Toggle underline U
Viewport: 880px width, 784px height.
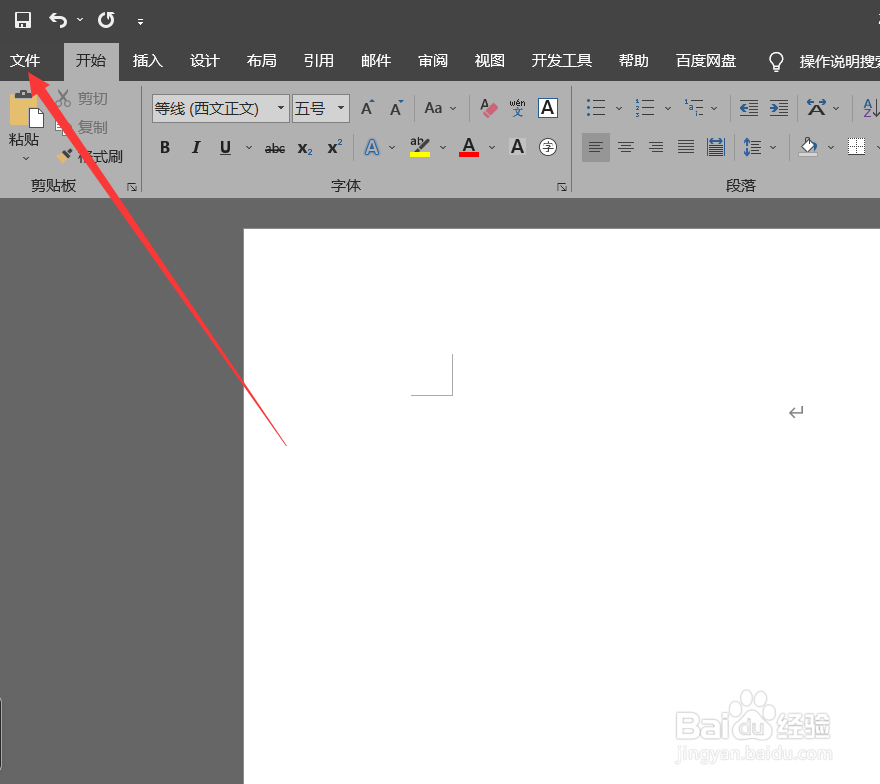point(225,148)
